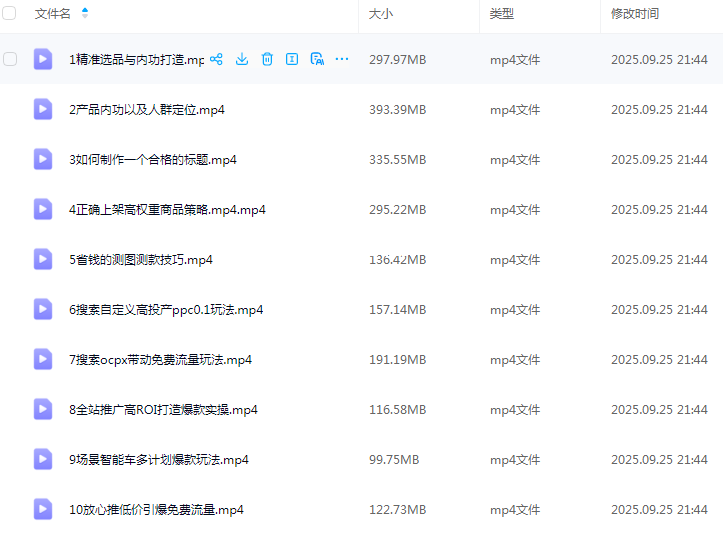Viewport: 723px width, 549px height.
Task: Click video icon of 5省钱的测图测款技巧.mp4
Action: click(43, 259)
